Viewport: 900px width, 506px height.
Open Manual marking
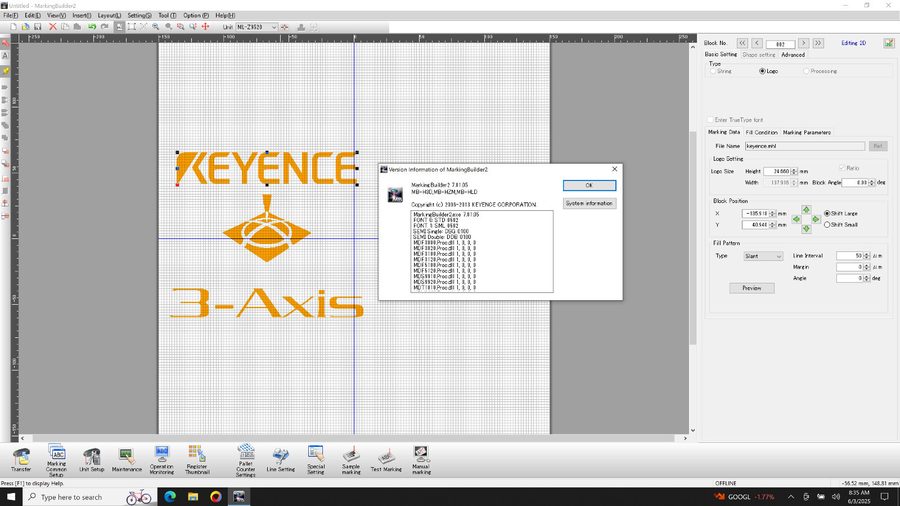[421, 460]
